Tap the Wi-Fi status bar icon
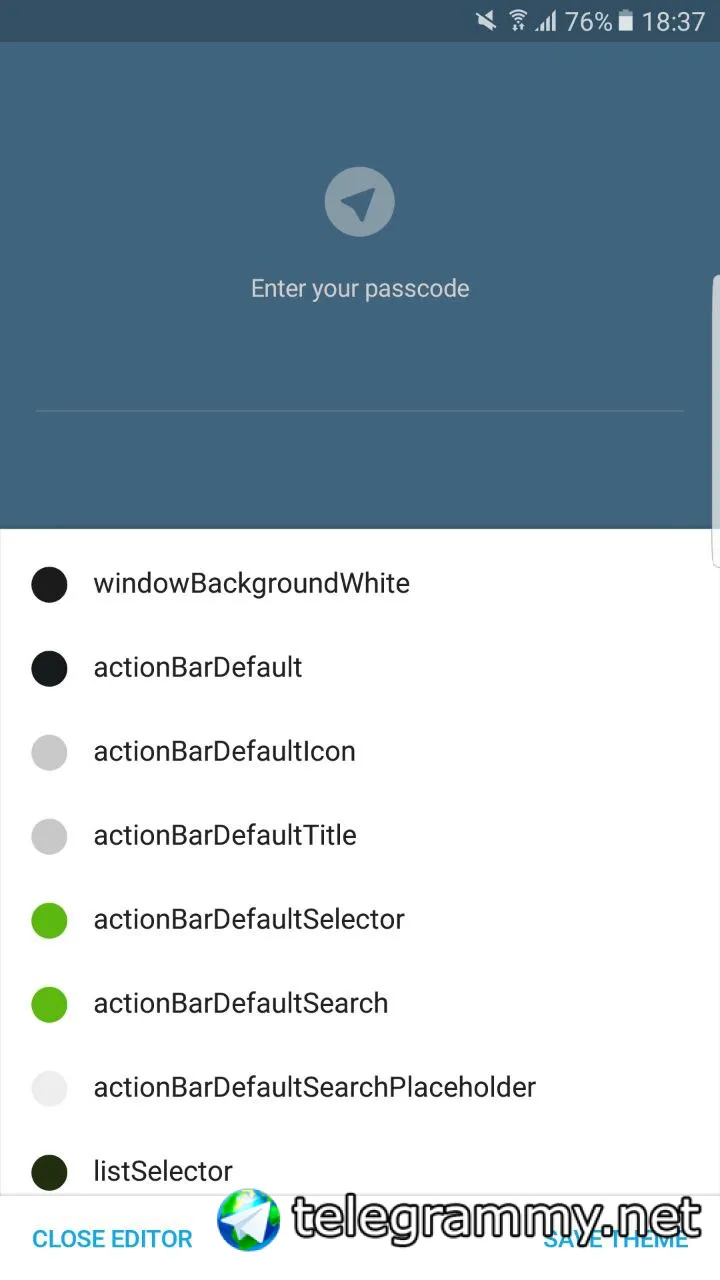 point(518,21)
